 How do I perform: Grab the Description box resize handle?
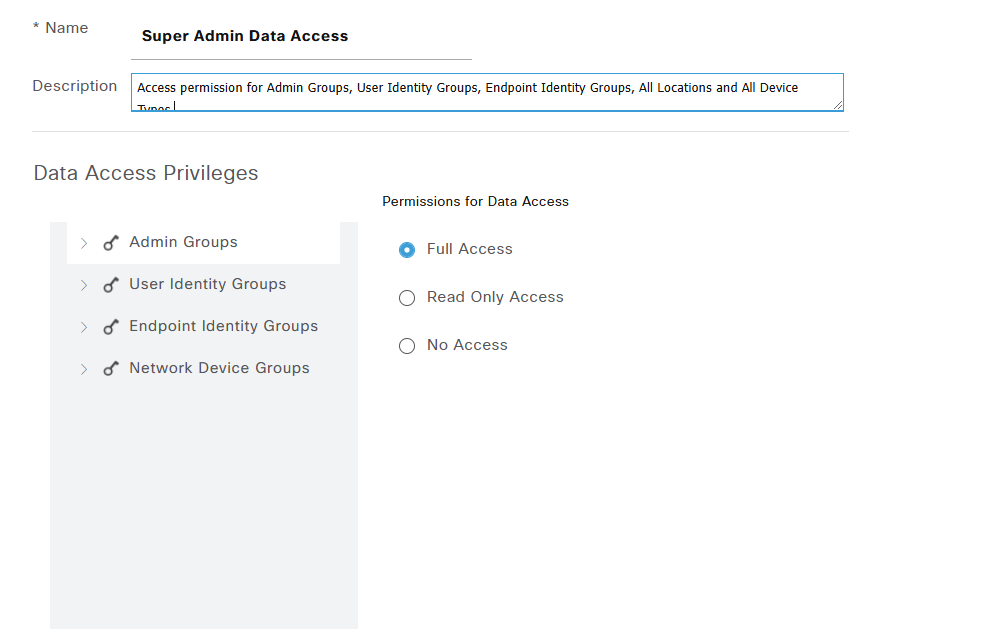coord(837,104)
